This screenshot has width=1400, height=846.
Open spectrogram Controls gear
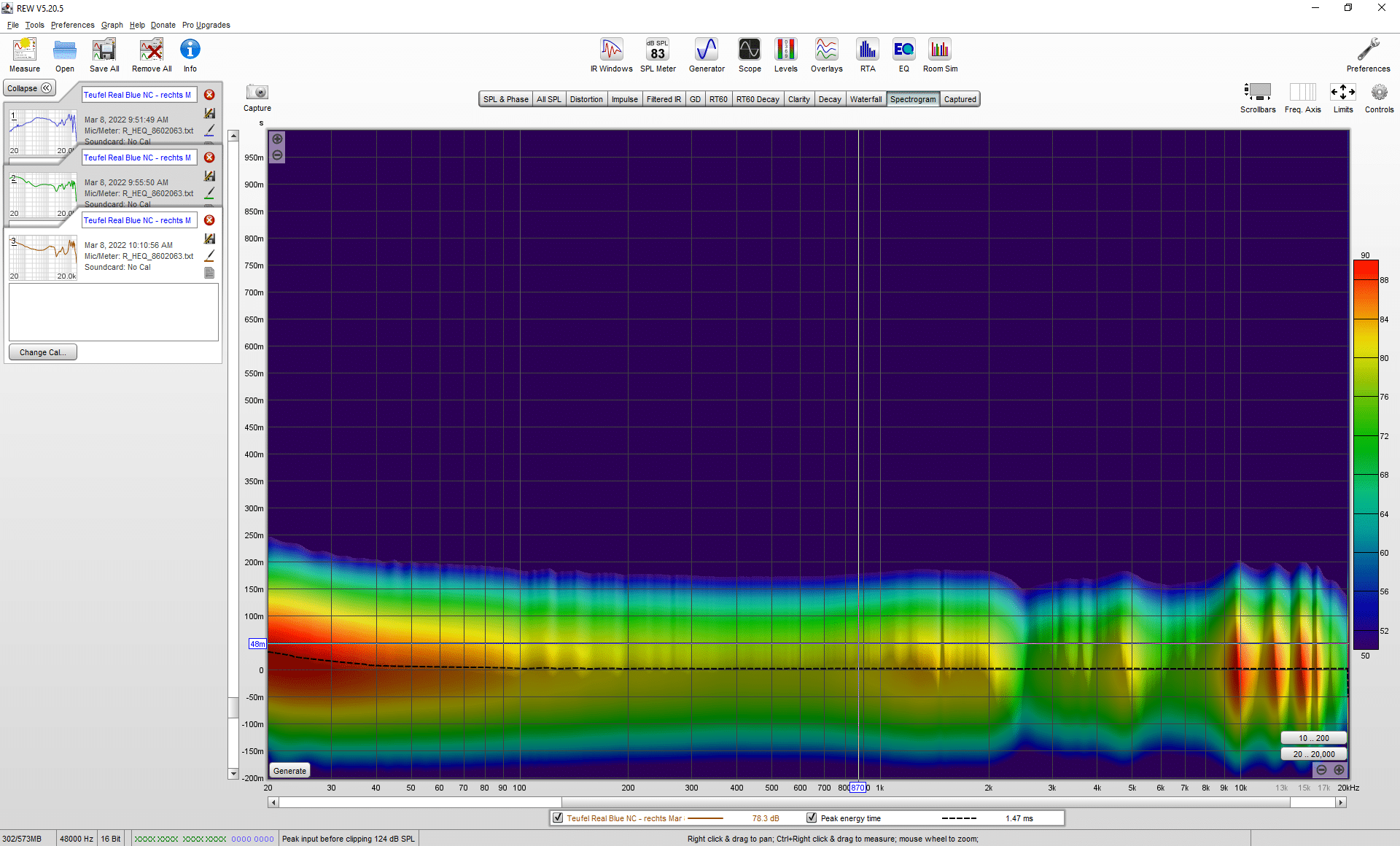(x=1379, y=98)
